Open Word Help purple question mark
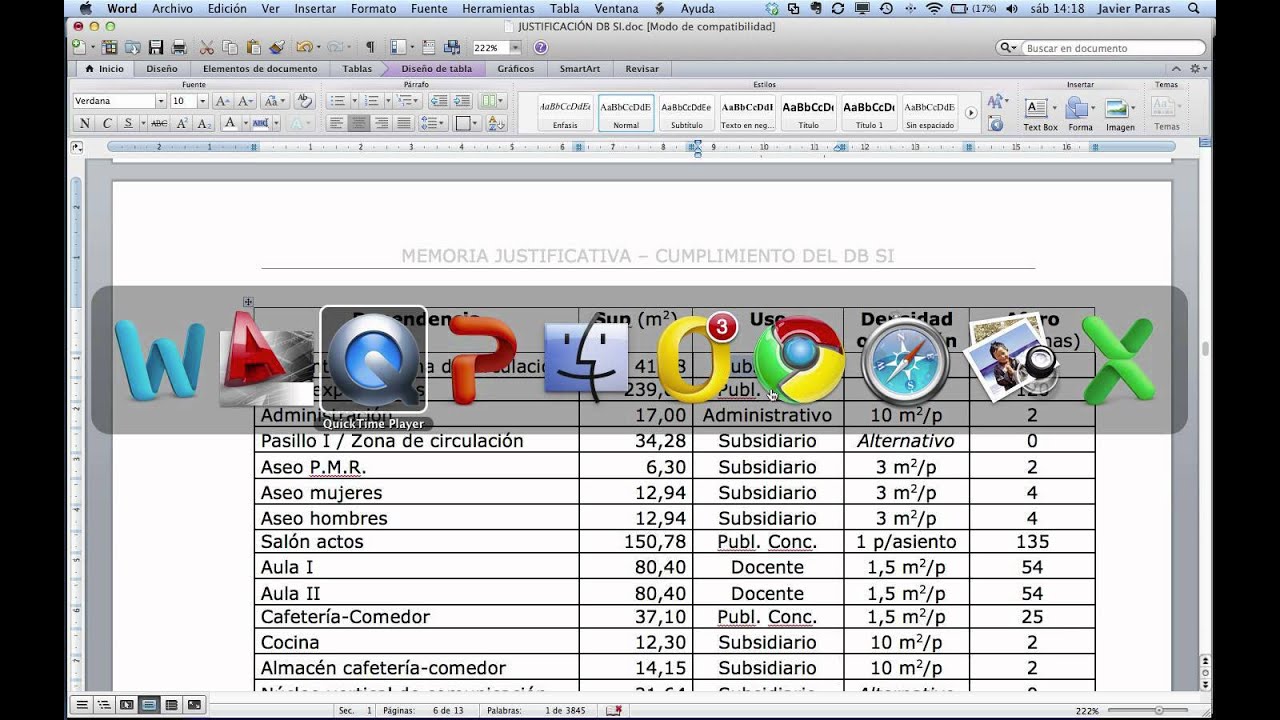 pos(541,47)
